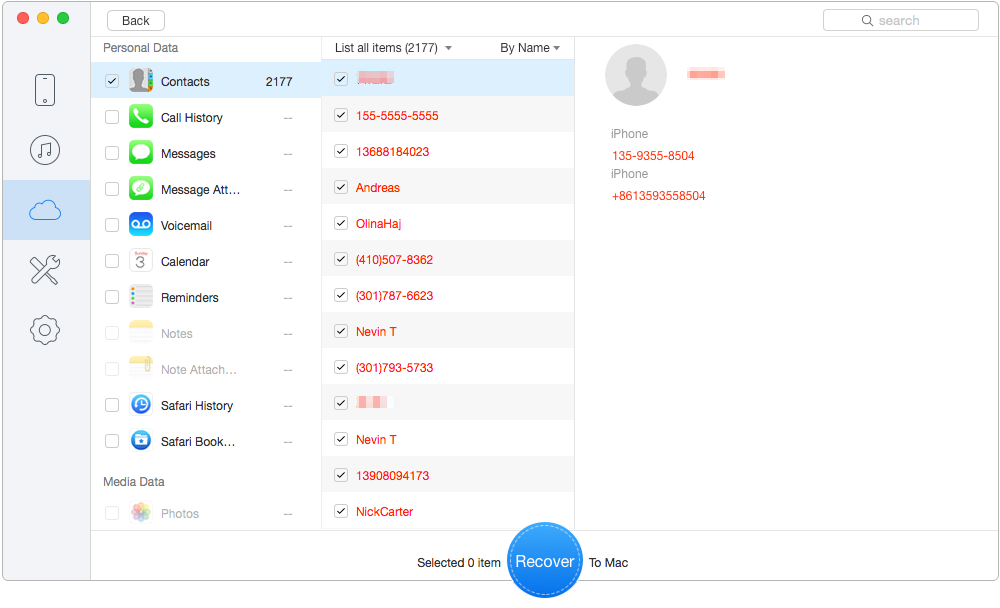Click the green Call History phone icon
This screenshot has height=608, width=1000.
coord(141,117)
